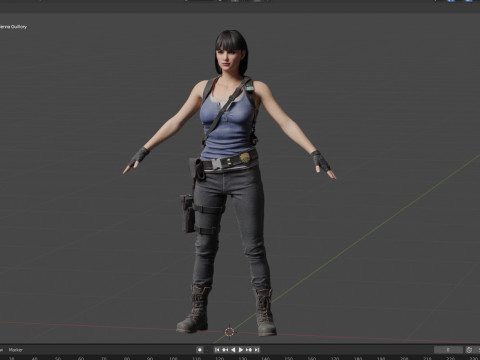
Task: Play the animation in reverse
Action: 233,350
